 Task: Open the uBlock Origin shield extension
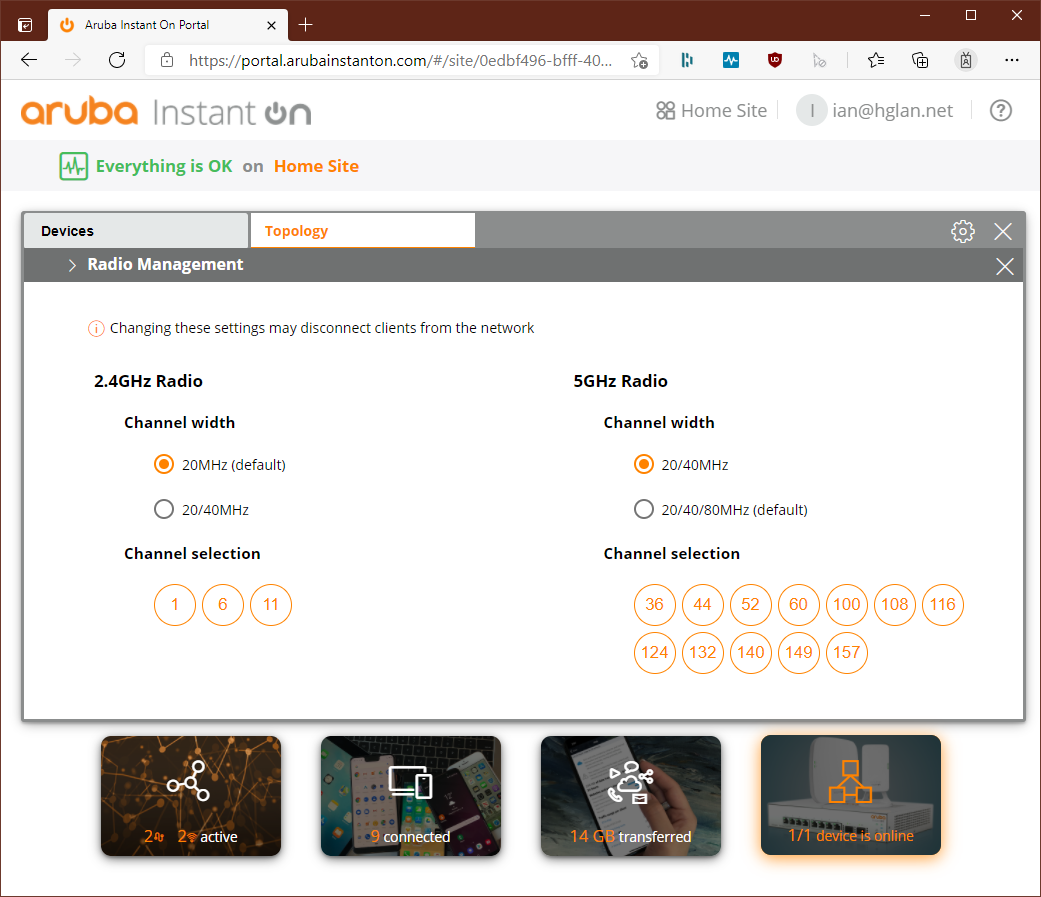[x=775, y=60]
